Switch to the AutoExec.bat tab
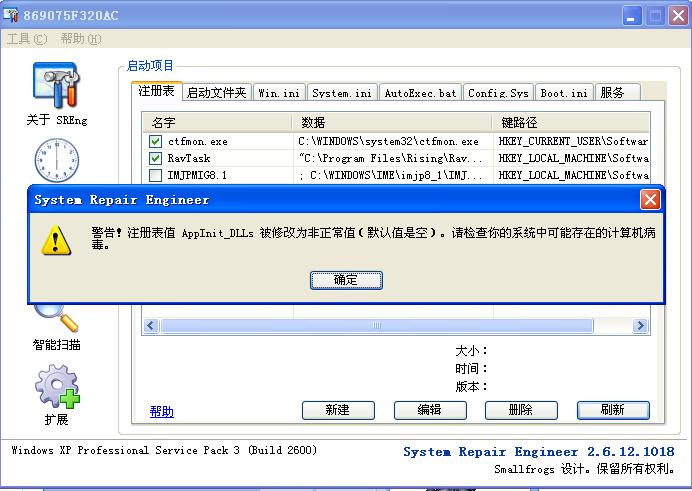Image resolution: width=692 pixels, height=491 pixels. click(x=420, y=93)
